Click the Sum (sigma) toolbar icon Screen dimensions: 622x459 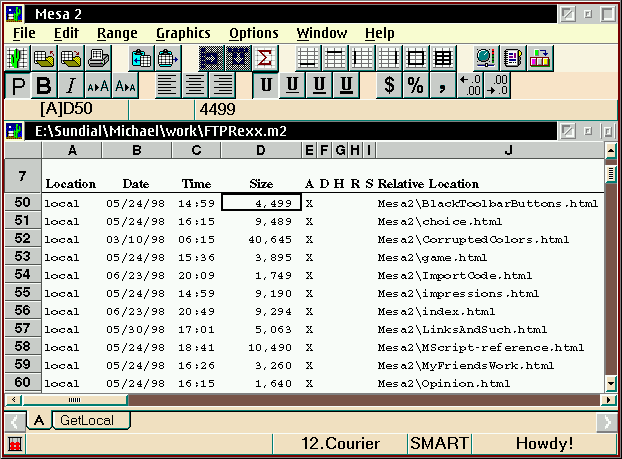pyautogui.click(x=266, y=58)
